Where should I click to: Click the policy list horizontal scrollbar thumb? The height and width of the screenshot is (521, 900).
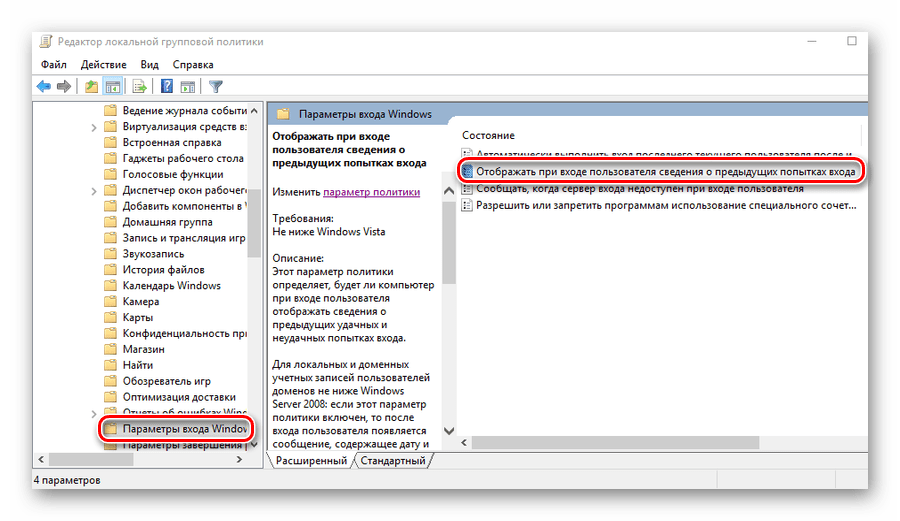(615, 442)
